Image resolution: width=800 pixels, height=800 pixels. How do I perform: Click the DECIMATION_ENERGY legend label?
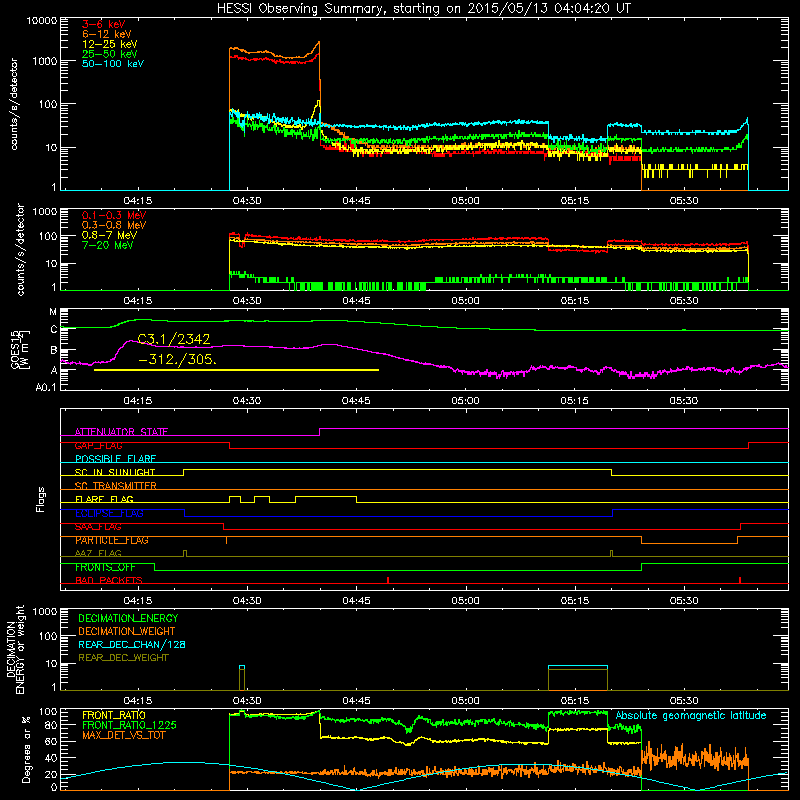tap(128, 618)
